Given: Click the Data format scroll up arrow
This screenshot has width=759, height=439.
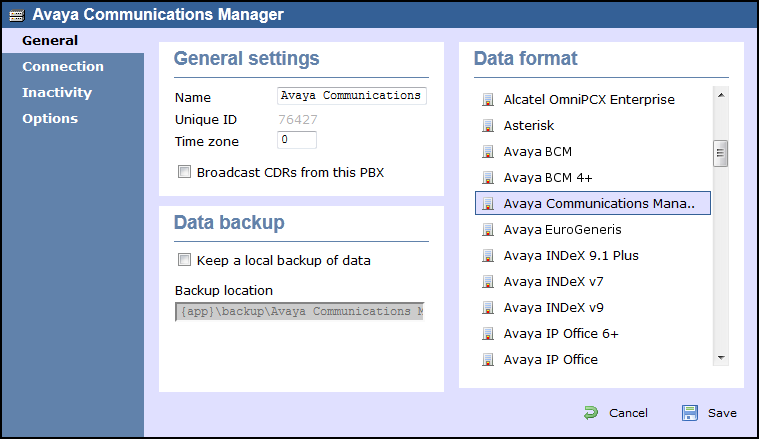Looking at the screenshot, I should 721,95.
